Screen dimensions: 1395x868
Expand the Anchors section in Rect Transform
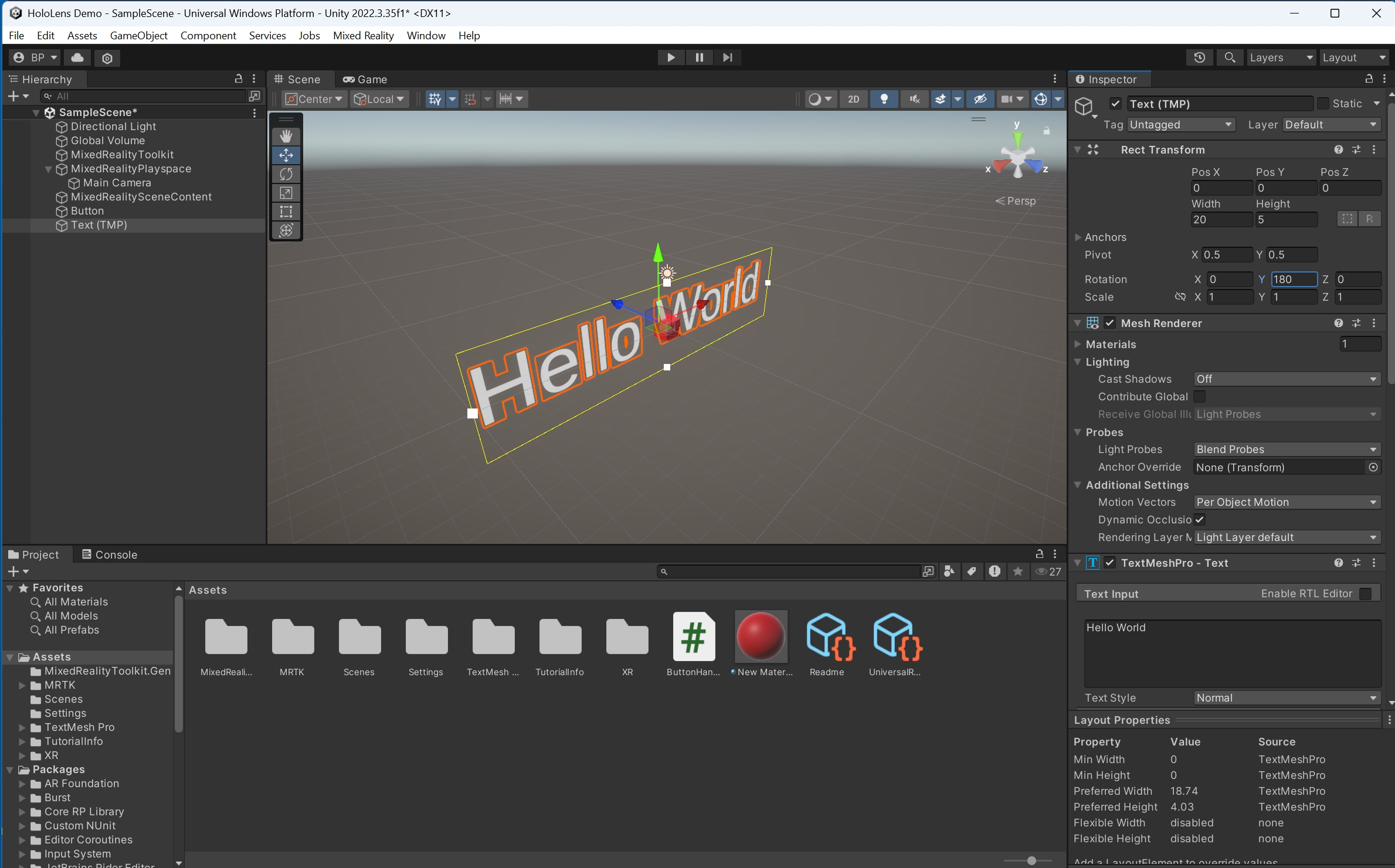click(x=1078, y=237)
